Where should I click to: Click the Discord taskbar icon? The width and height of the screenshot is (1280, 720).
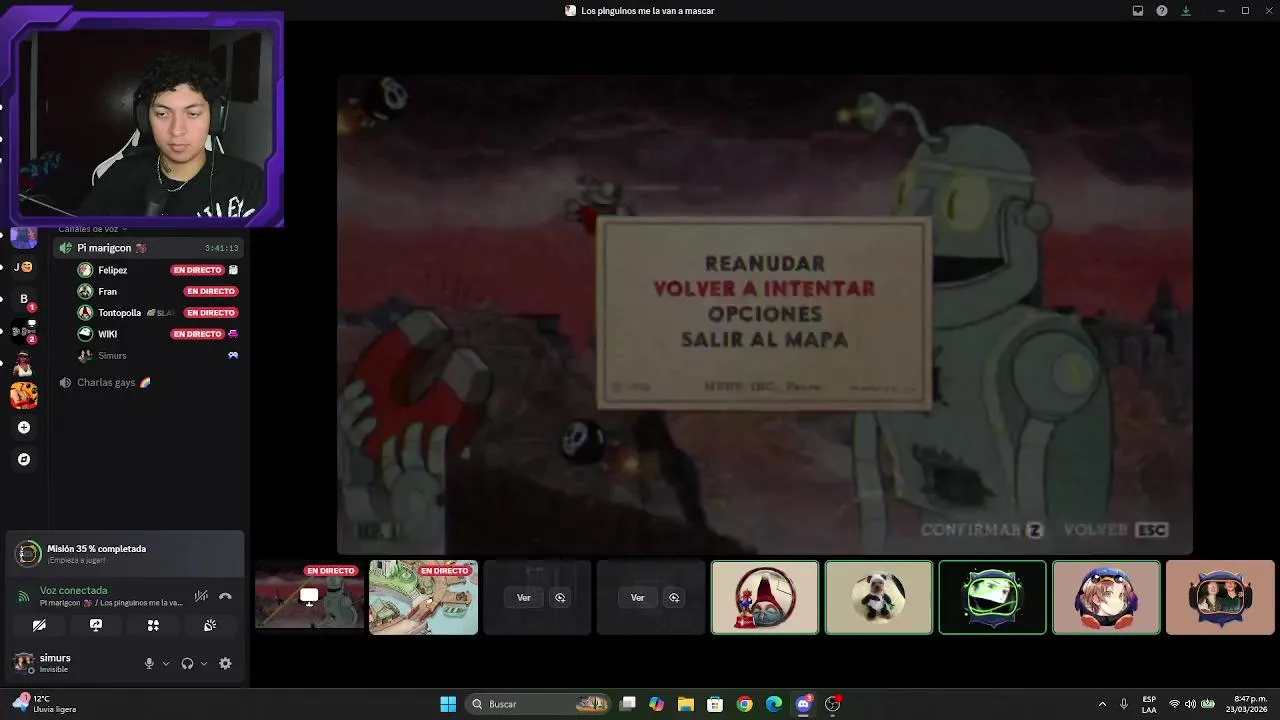[803, 704]
